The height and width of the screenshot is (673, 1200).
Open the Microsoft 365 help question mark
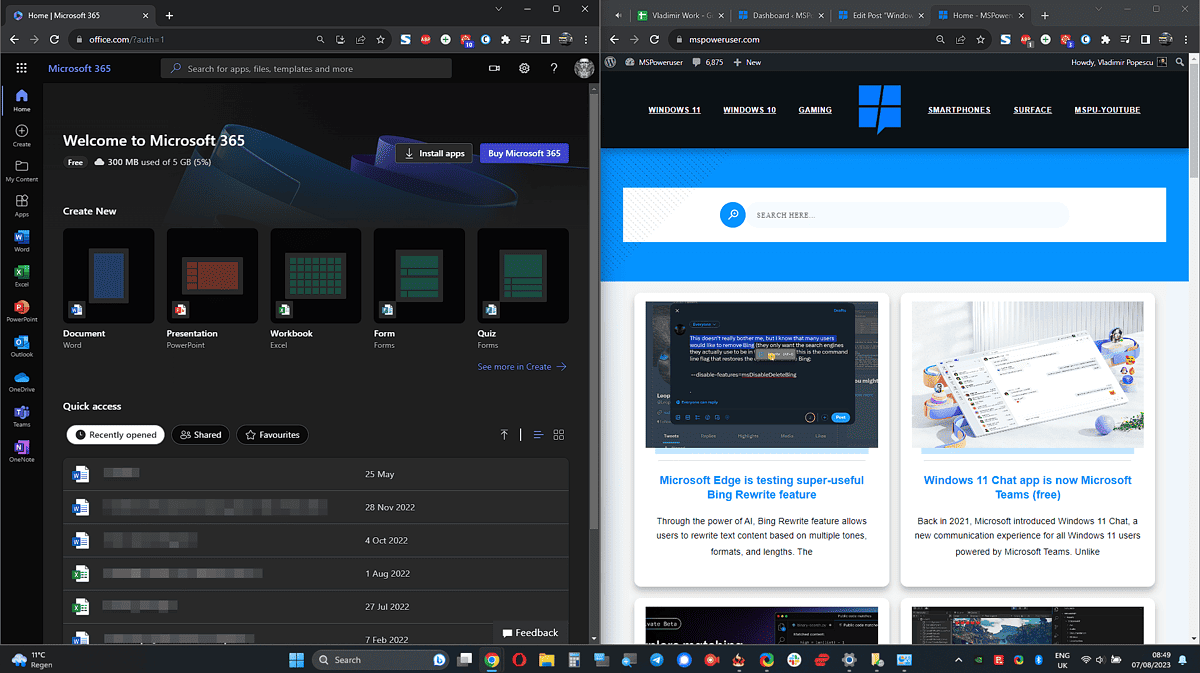pyautogui.click(x=554, y=68)
